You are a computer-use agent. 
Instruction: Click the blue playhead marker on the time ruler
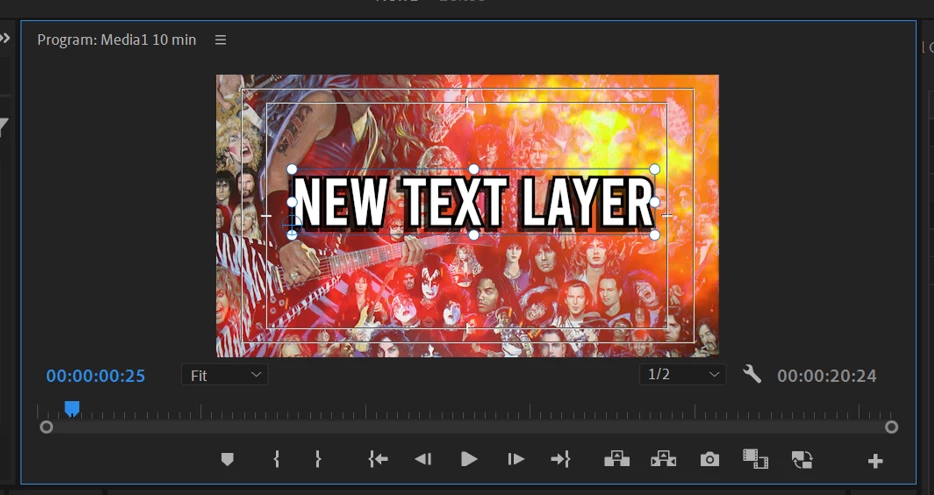point(72,408)
